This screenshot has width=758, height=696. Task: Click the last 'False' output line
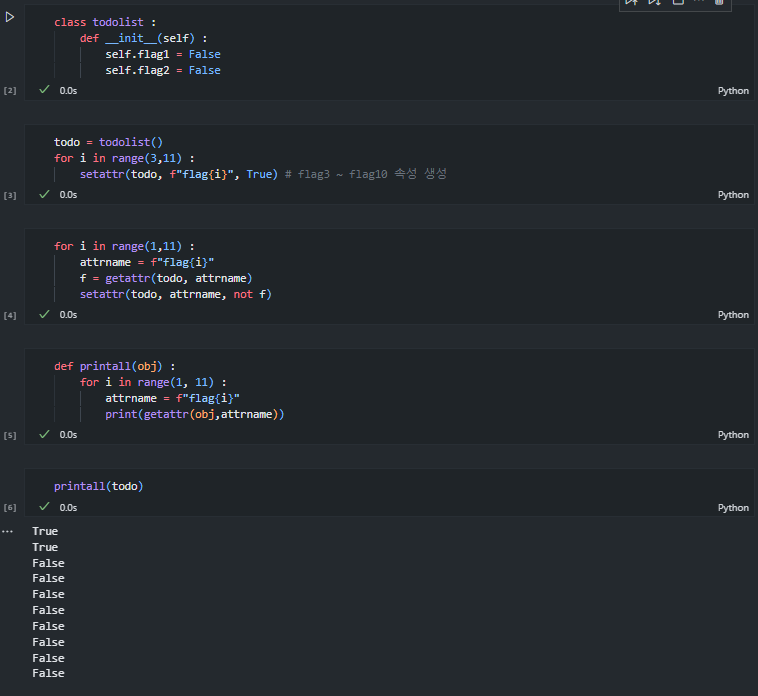pyautogui.click(x=48, y=673)
